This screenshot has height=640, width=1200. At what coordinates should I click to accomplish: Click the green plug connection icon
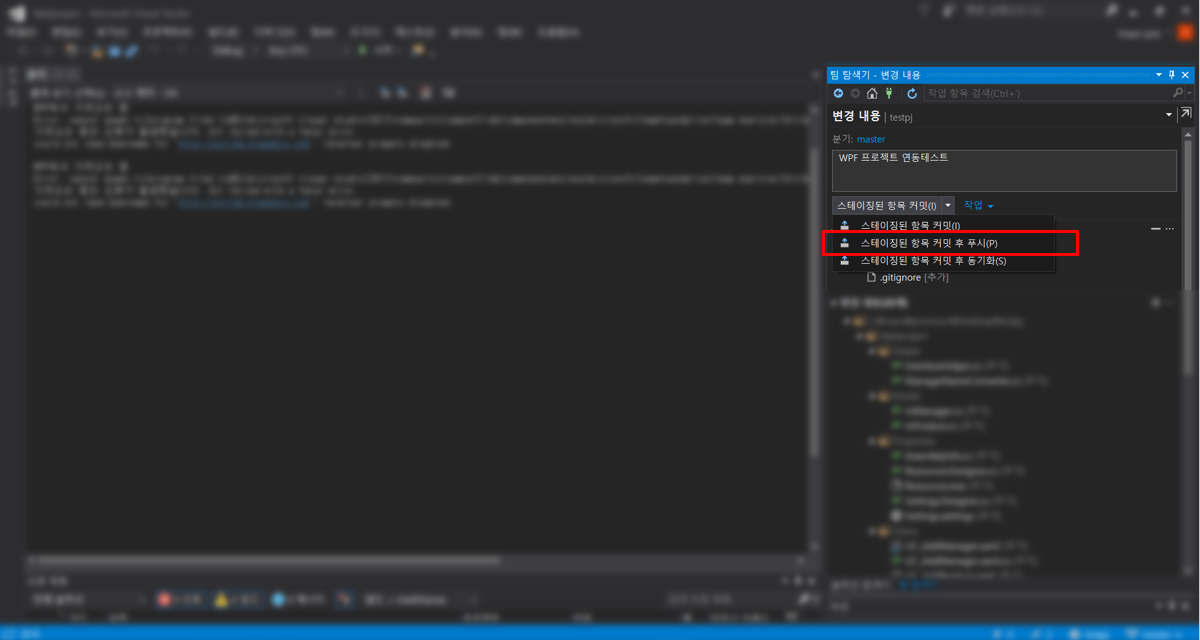coord(888,93)
